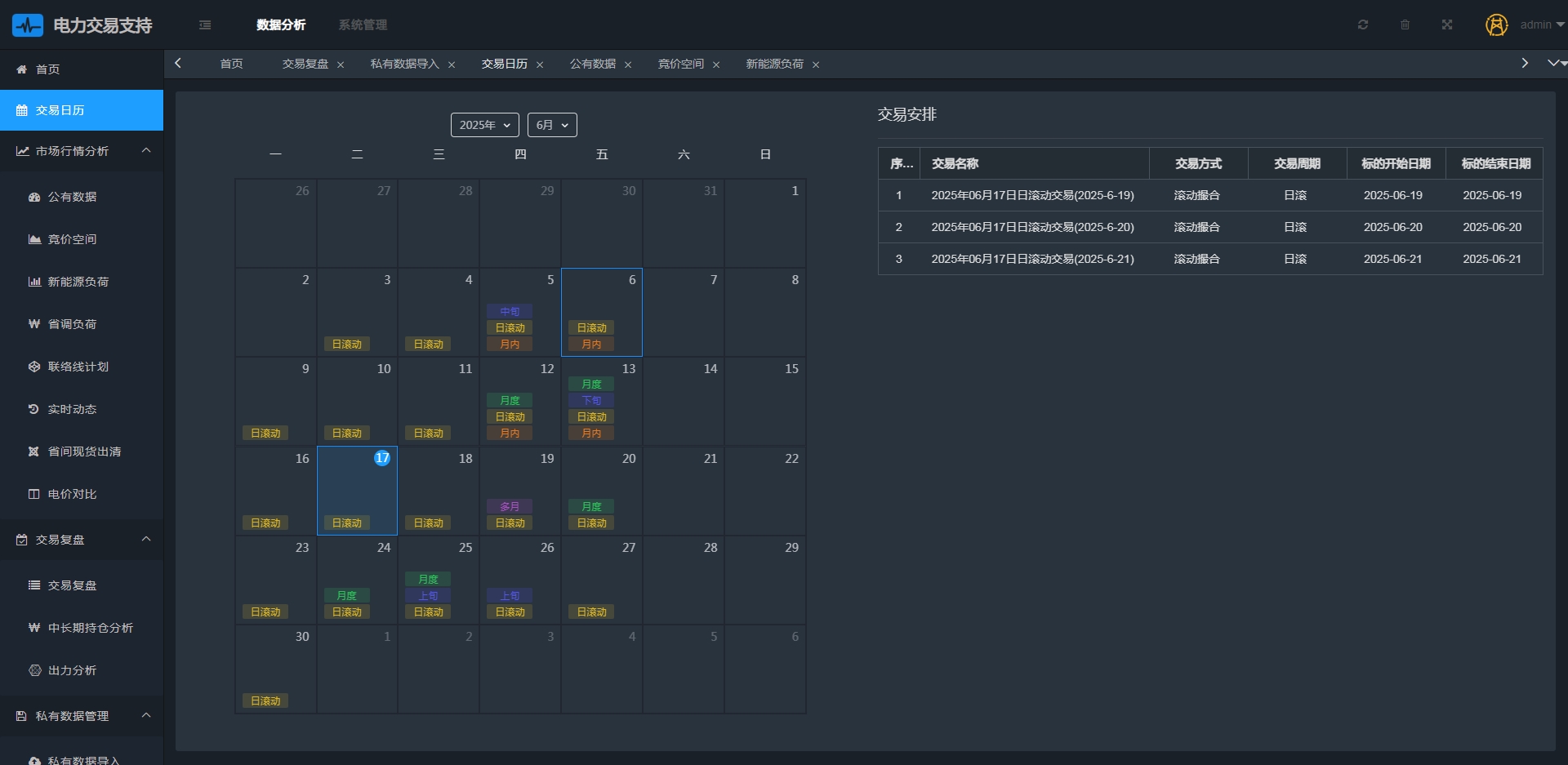Close the 新能源负荷 tab
This screenshot has width=1568, height=765.
[816, 64]
